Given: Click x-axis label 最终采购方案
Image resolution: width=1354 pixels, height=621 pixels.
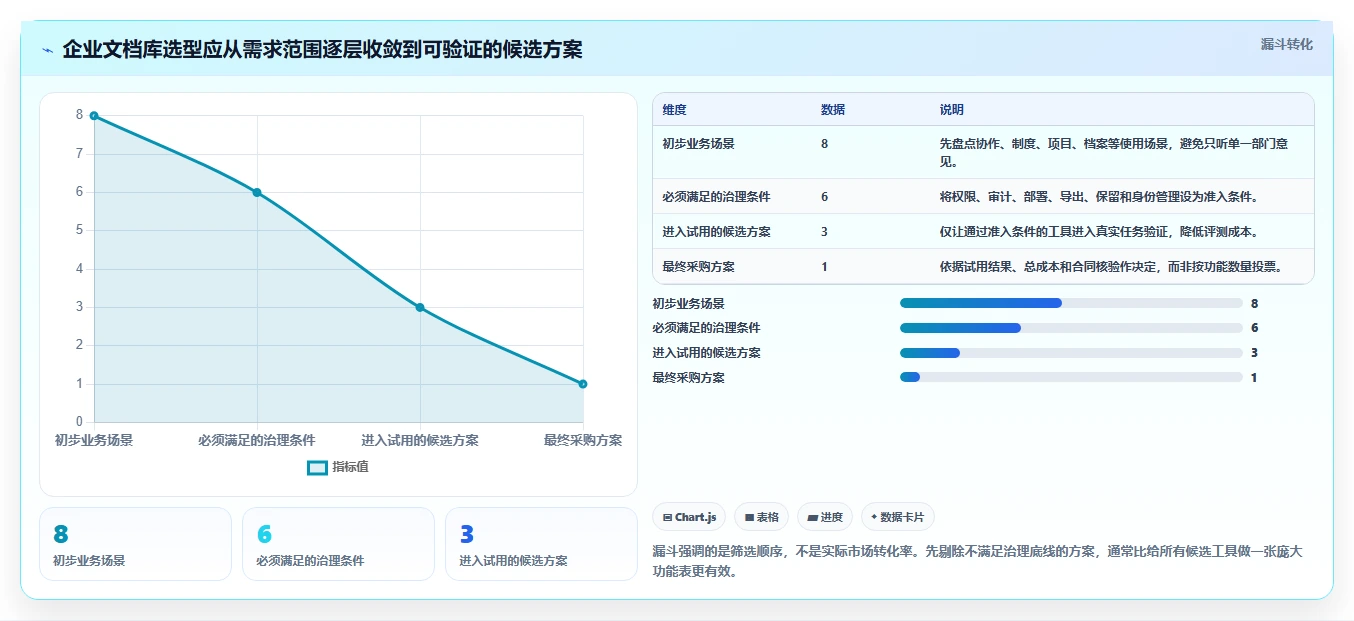Looking at the screenshot, I should [583, 440].
